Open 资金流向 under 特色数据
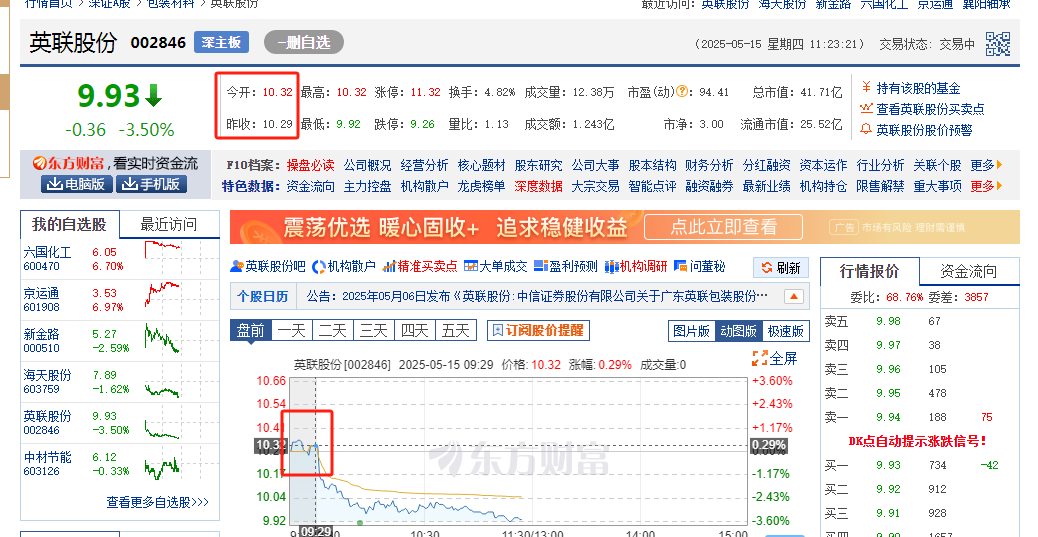Image resolution: width=1038 pixels, height=537 pixels. point(310,187)
